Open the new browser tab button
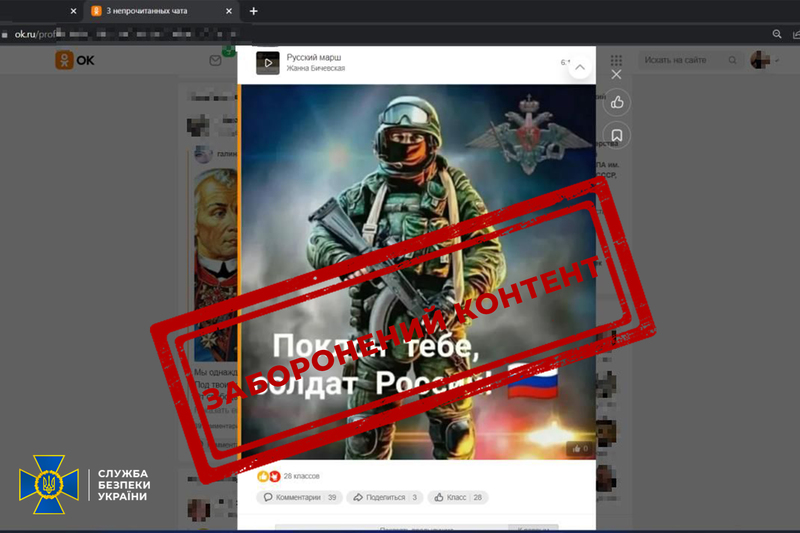 (254, 11)
